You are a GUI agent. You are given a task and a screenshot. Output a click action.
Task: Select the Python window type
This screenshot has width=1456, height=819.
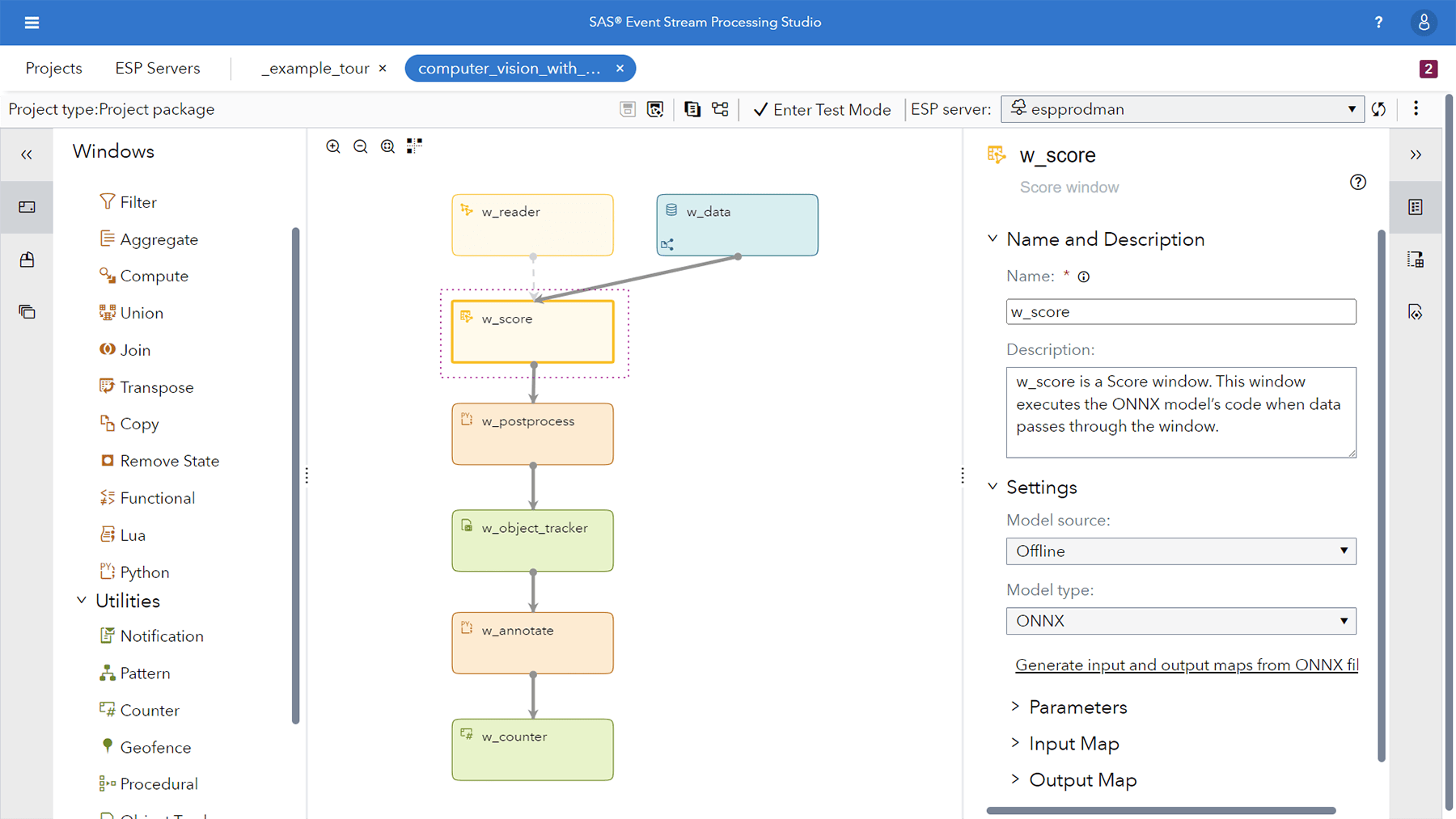coord(134,572)
